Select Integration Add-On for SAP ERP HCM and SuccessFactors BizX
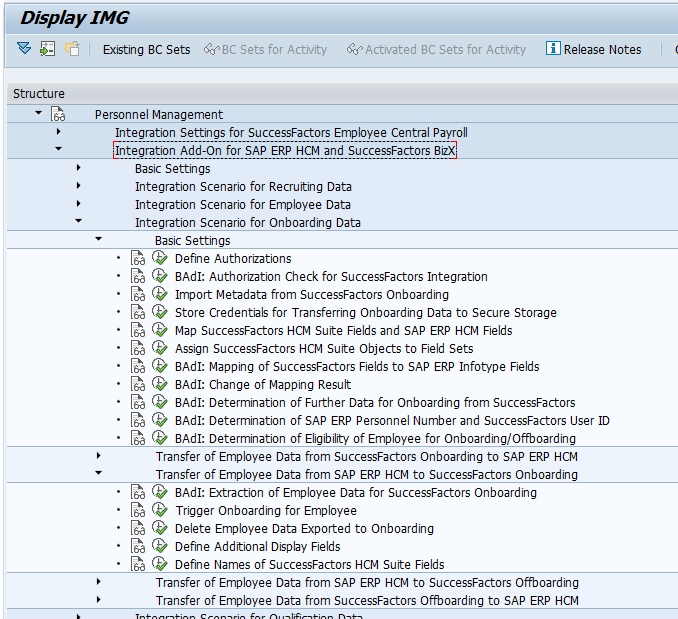Viewport: 678px width, 619px height. (285, 150)
